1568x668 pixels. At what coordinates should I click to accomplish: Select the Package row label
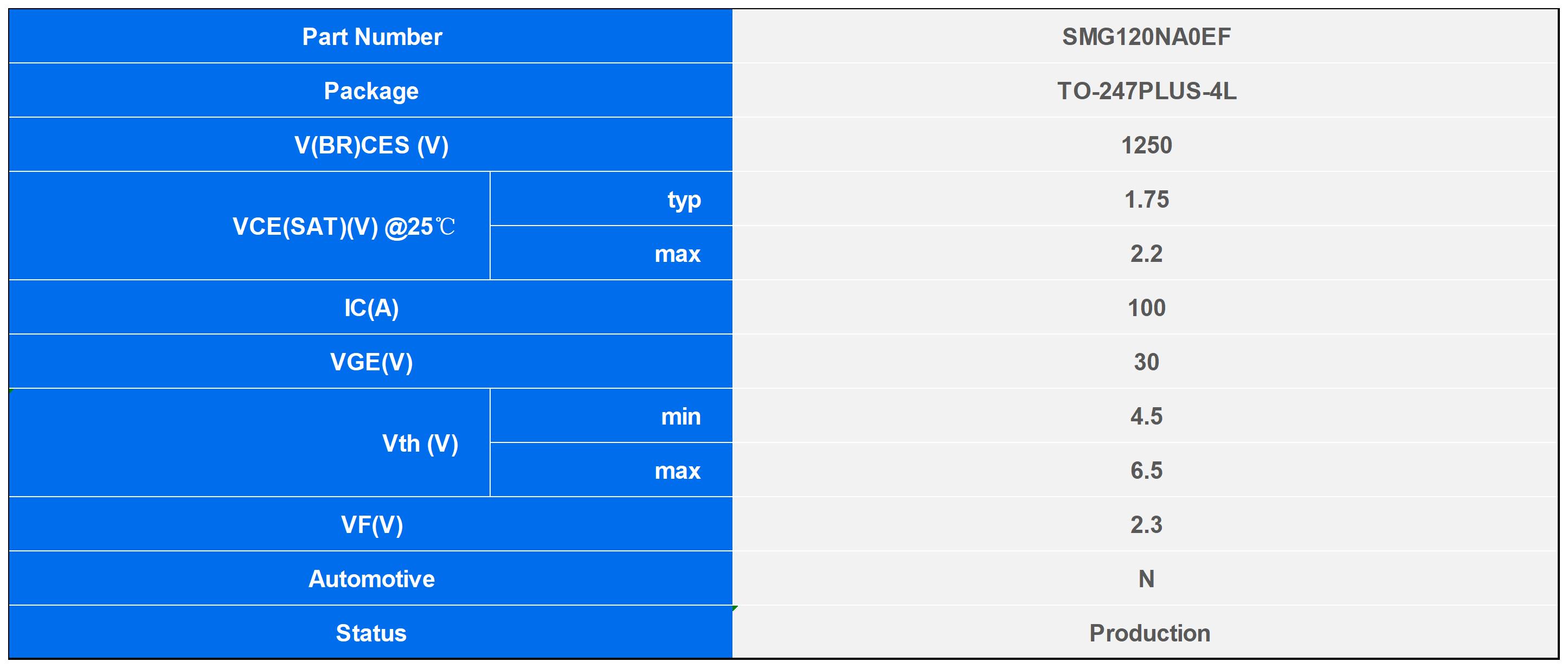[371, 91]
